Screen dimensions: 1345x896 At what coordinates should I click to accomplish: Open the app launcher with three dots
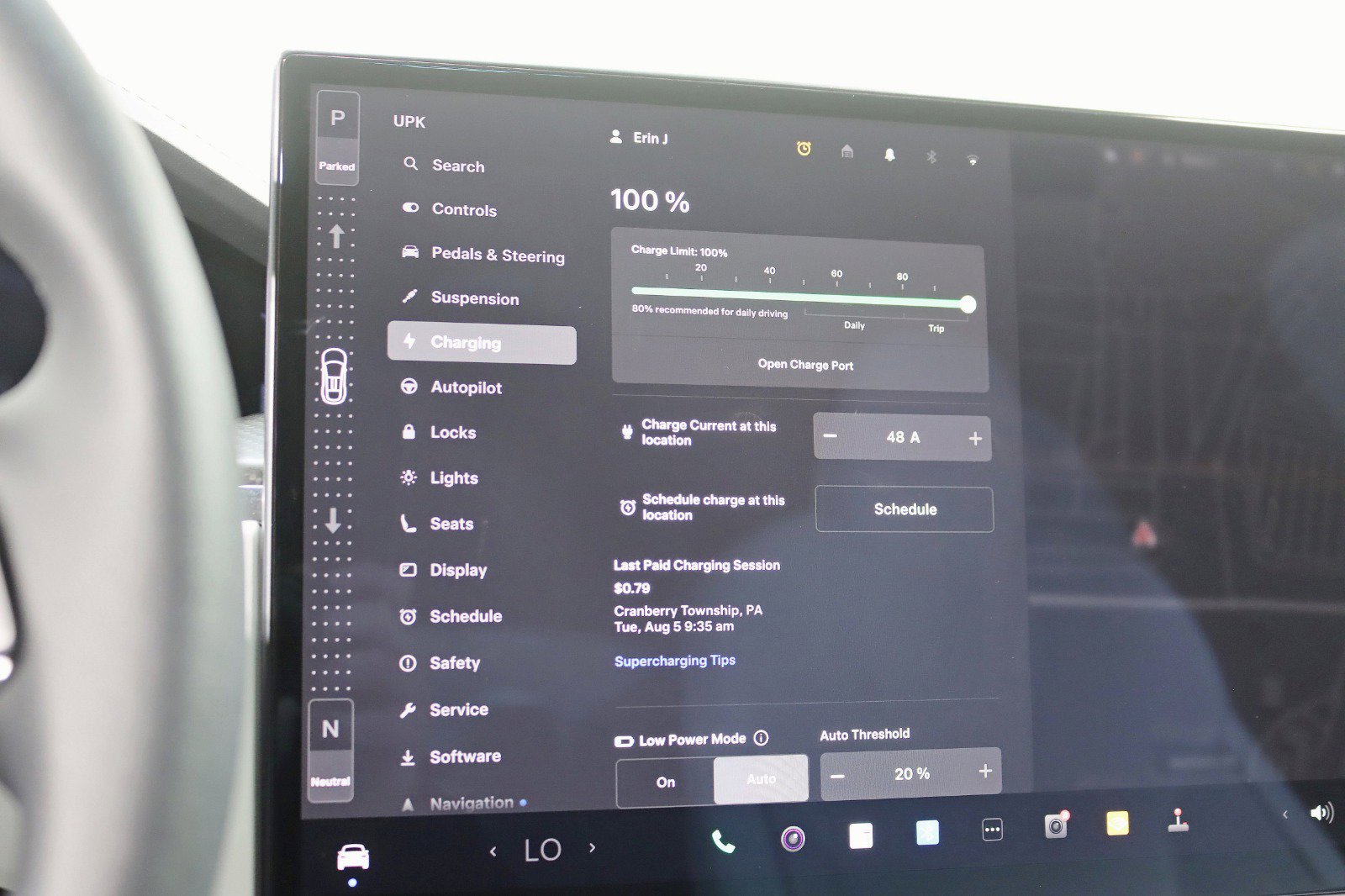992,830
